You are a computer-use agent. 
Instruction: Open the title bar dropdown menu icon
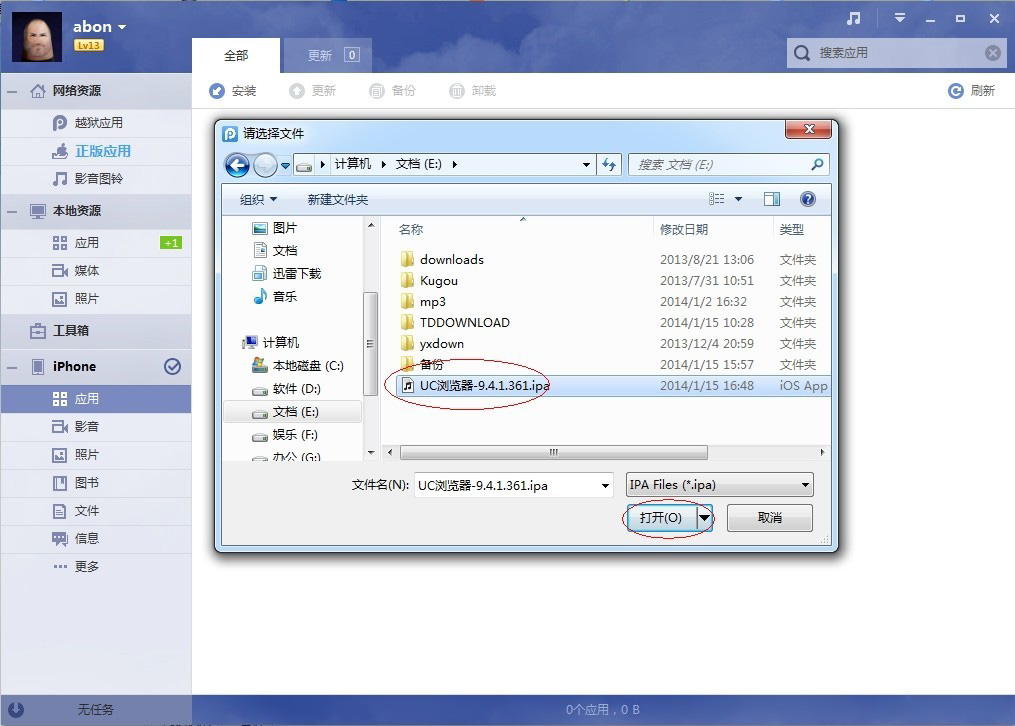(900, 18)
